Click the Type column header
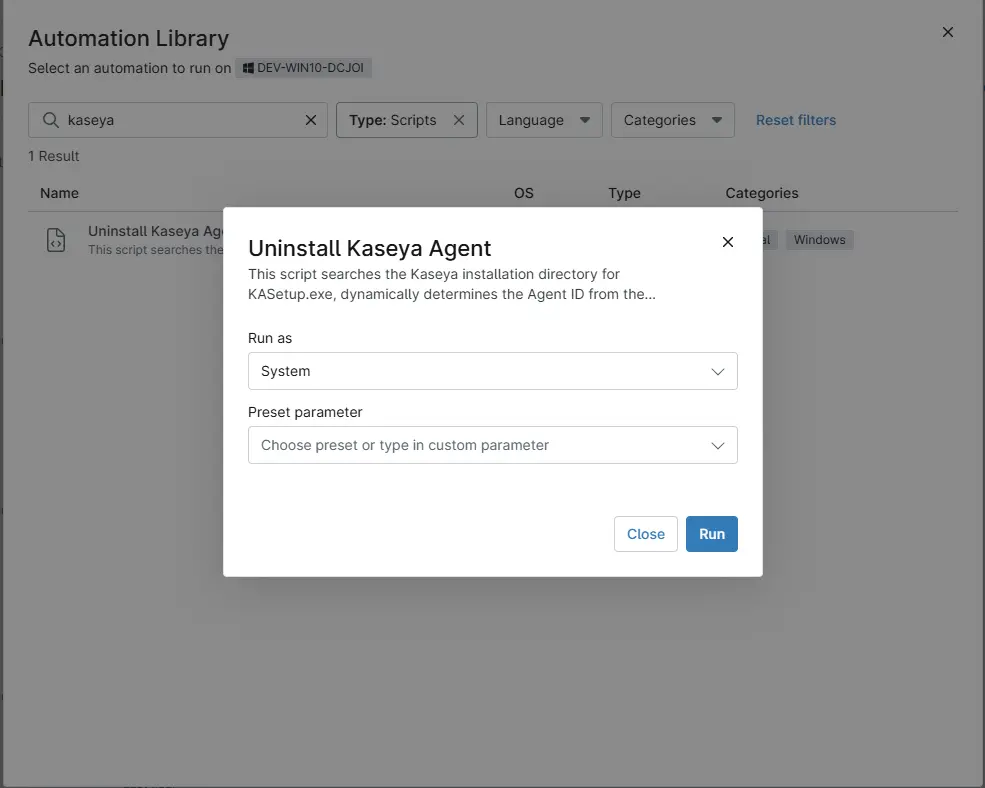985x788 pixels. (624, 193)
